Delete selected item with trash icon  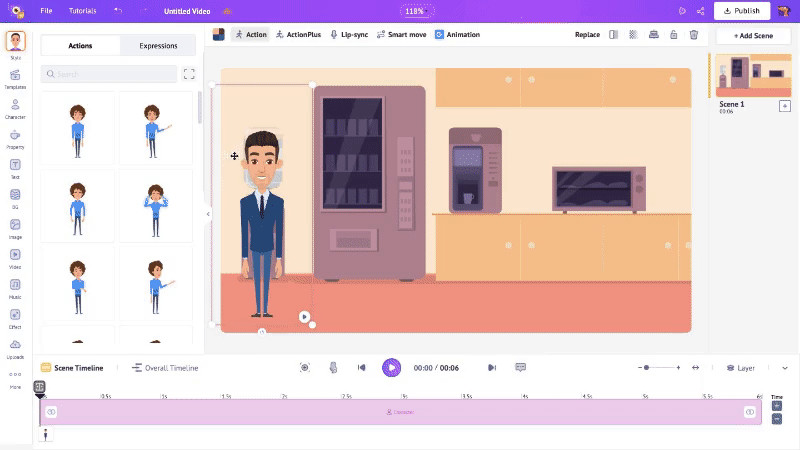[x=694, y=34]
